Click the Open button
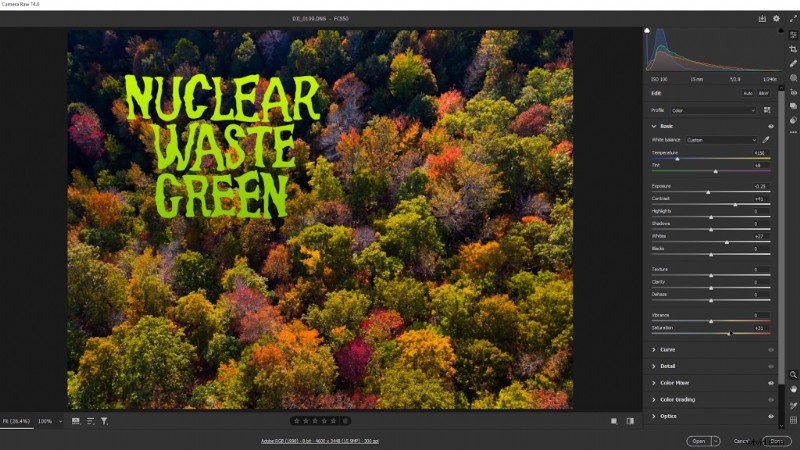800x450 pixels. [699, 441]
